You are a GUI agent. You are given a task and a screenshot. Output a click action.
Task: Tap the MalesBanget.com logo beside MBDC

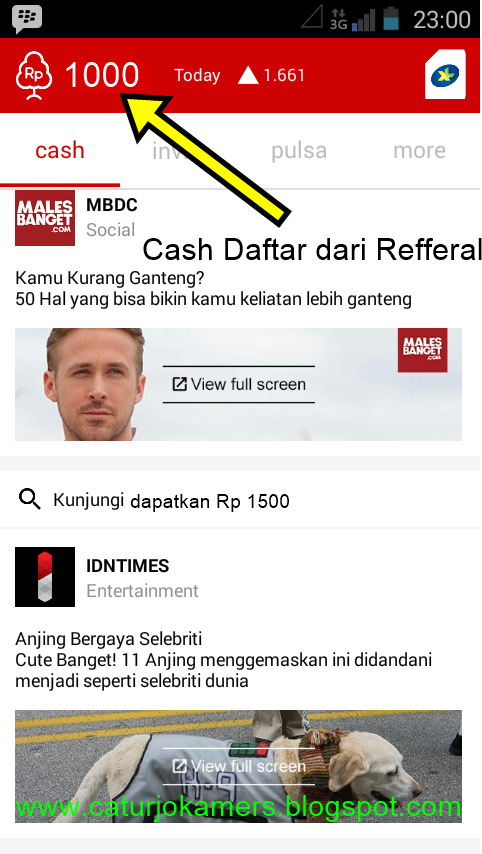click(45, 218)
